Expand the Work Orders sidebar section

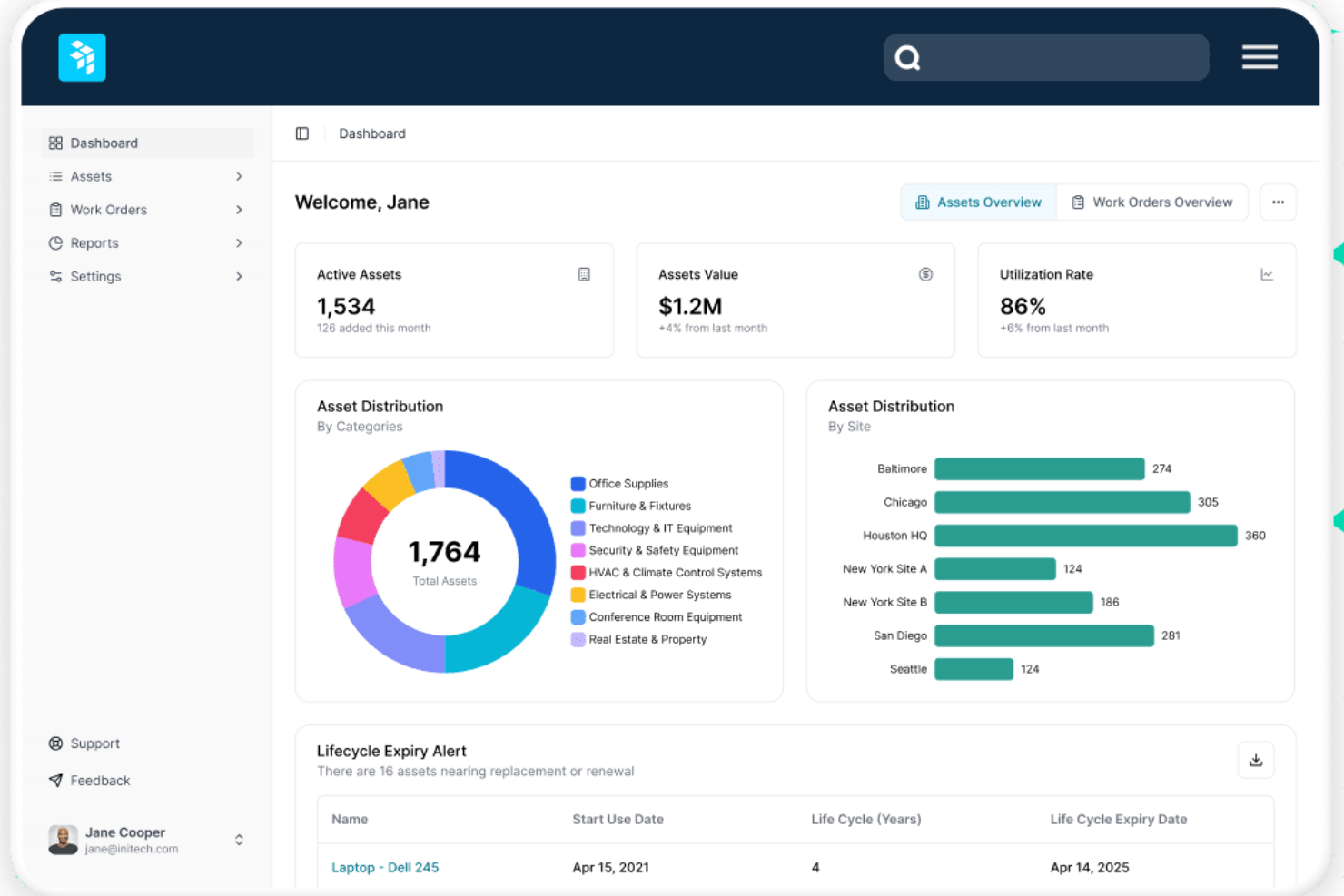239,209
